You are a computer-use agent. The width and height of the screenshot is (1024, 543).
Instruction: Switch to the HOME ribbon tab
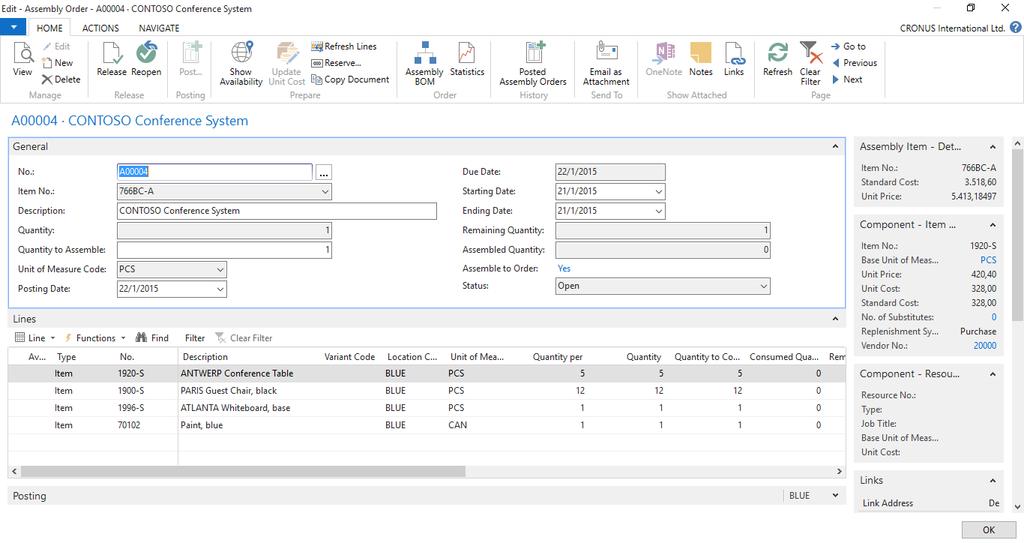[x=50, y=28]
